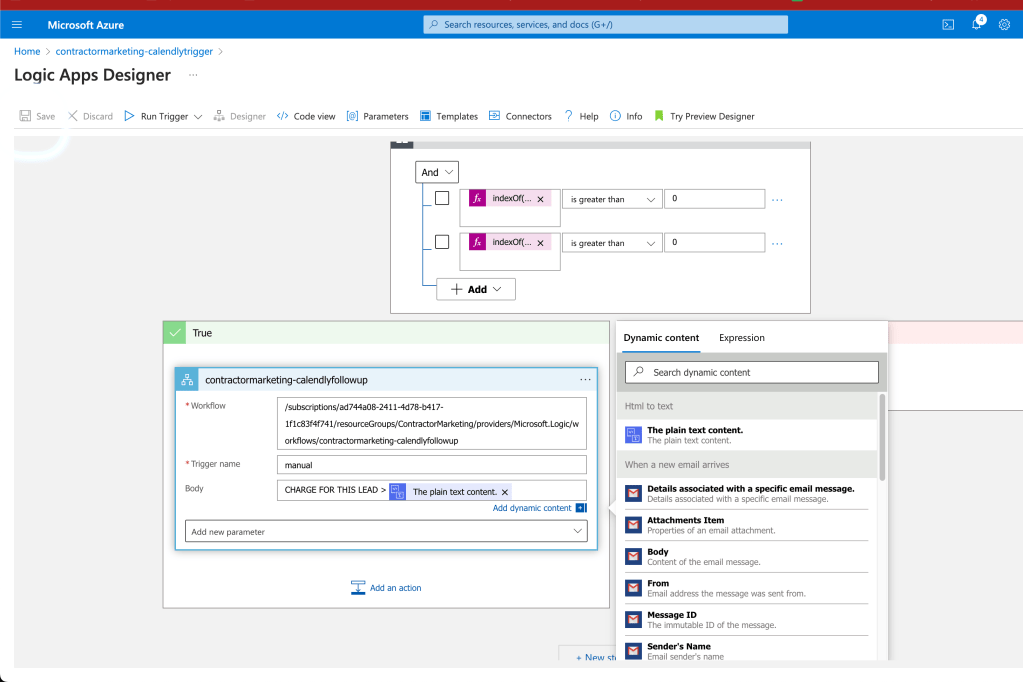The width and height of the screenshot is (1023, 682).
Task: Insert the From dynamic content
Action: click(x=746, y=588)
